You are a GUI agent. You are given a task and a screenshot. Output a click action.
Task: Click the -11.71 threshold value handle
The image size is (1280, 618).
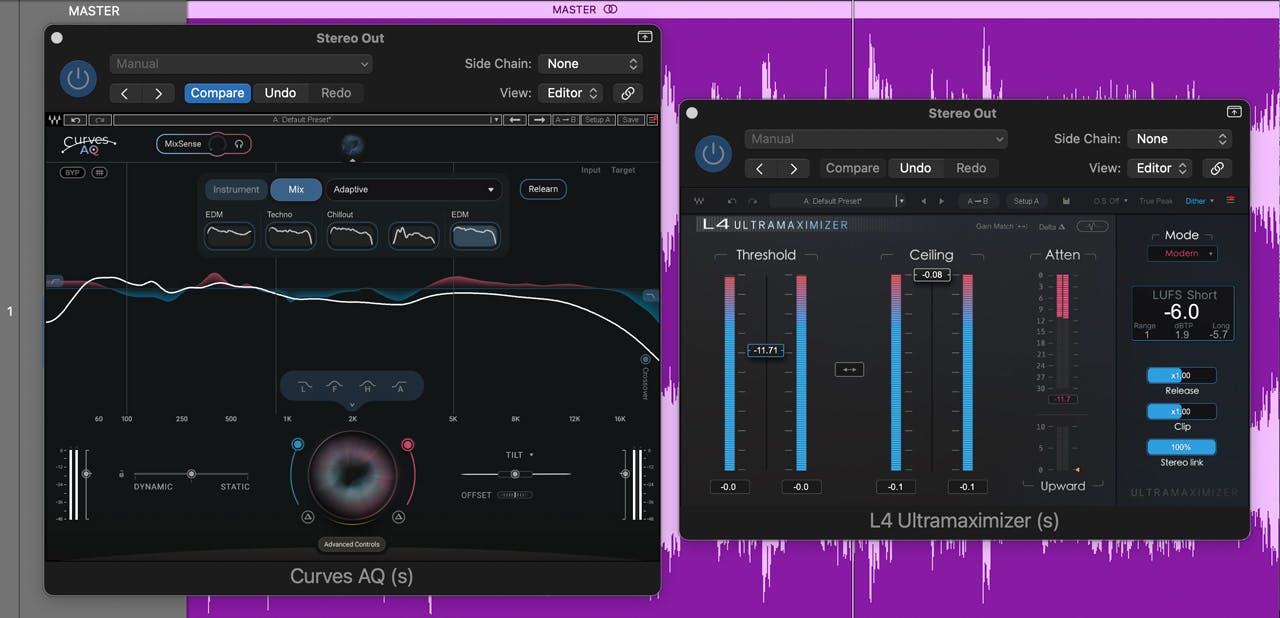pyautogui.click(x=765, y=350)
